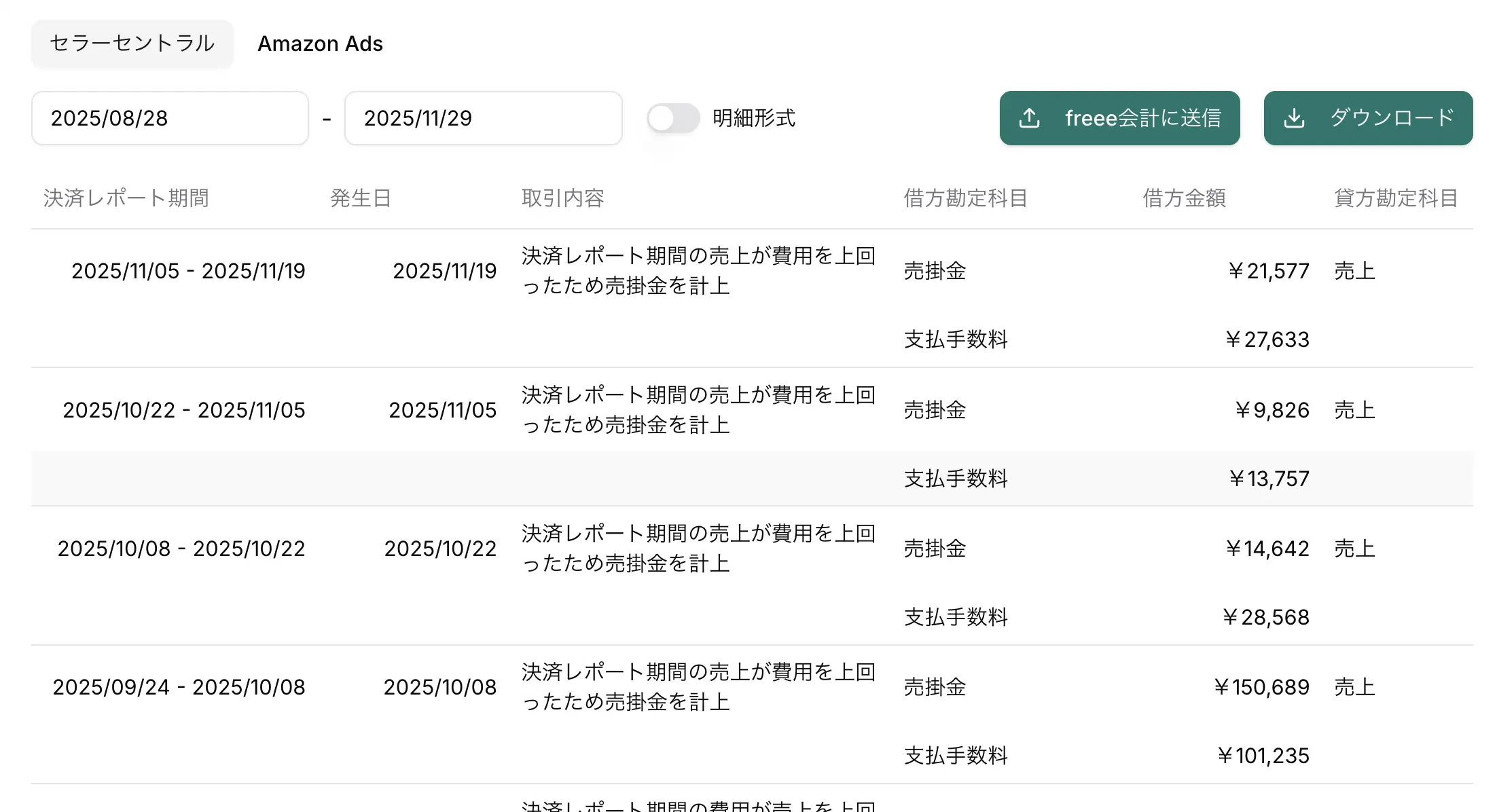Click the end date field showing 2025/11/29

(x=483, y=117)
